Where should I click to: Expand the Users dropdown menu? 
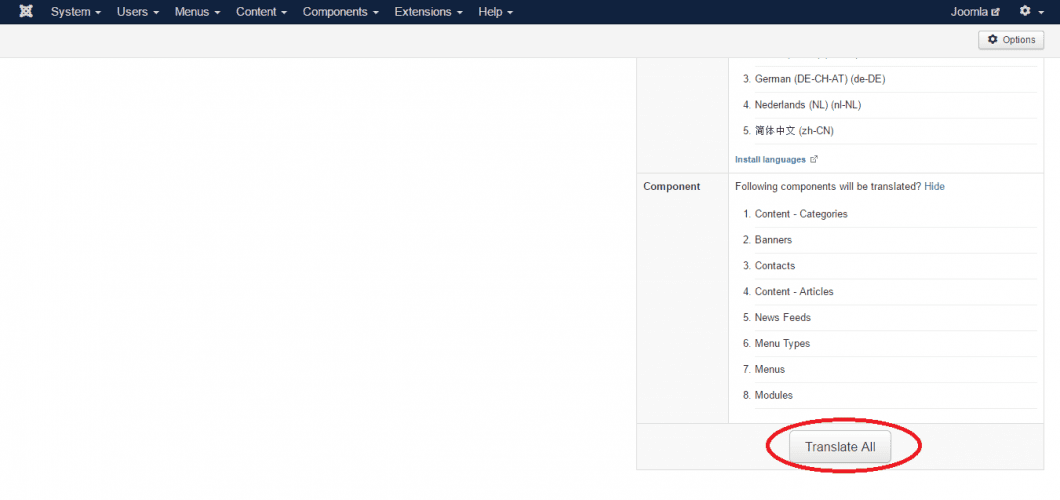pos(137,12)
